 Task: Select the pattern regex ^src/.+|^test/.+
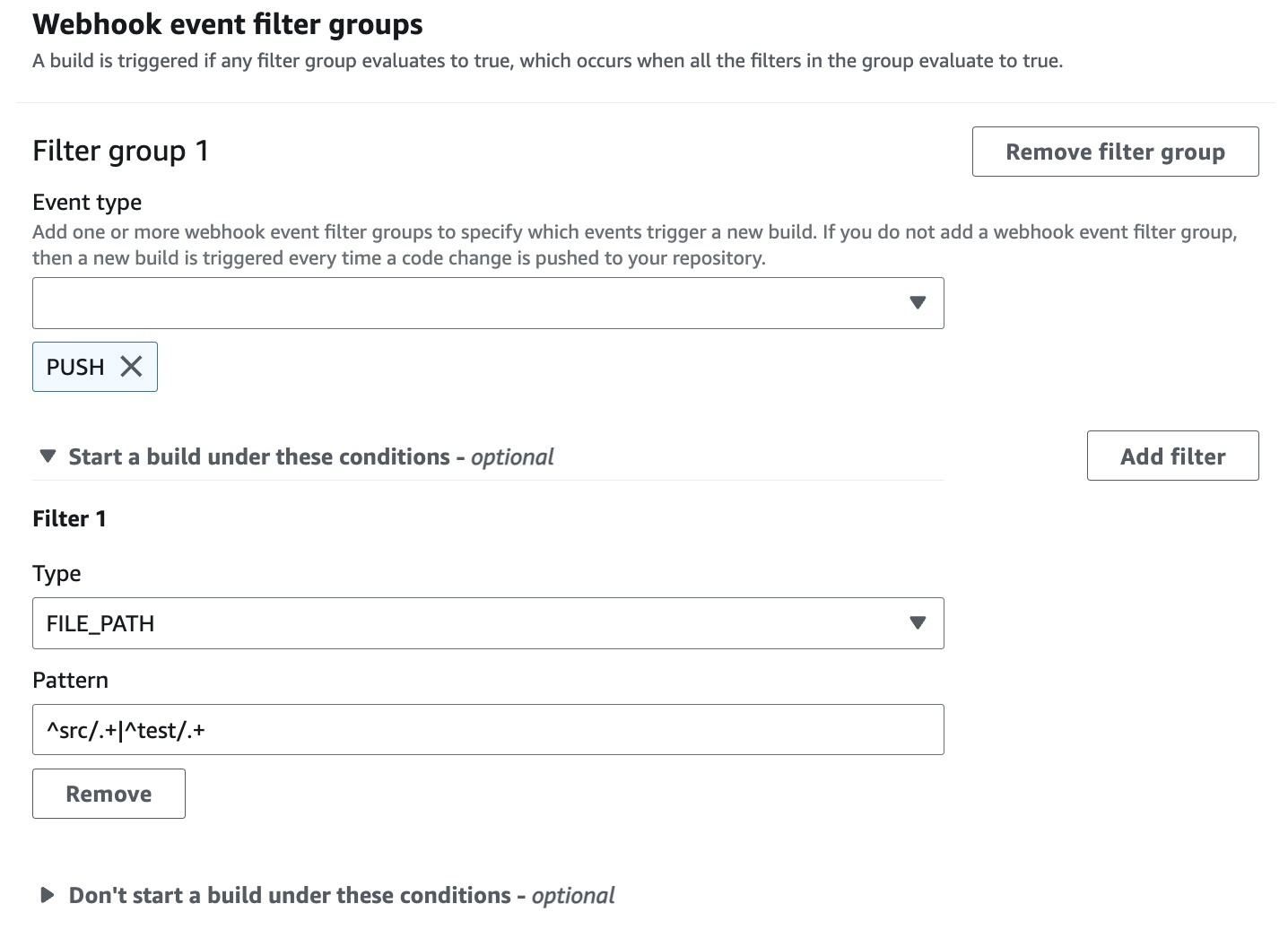tap(125, 729)
